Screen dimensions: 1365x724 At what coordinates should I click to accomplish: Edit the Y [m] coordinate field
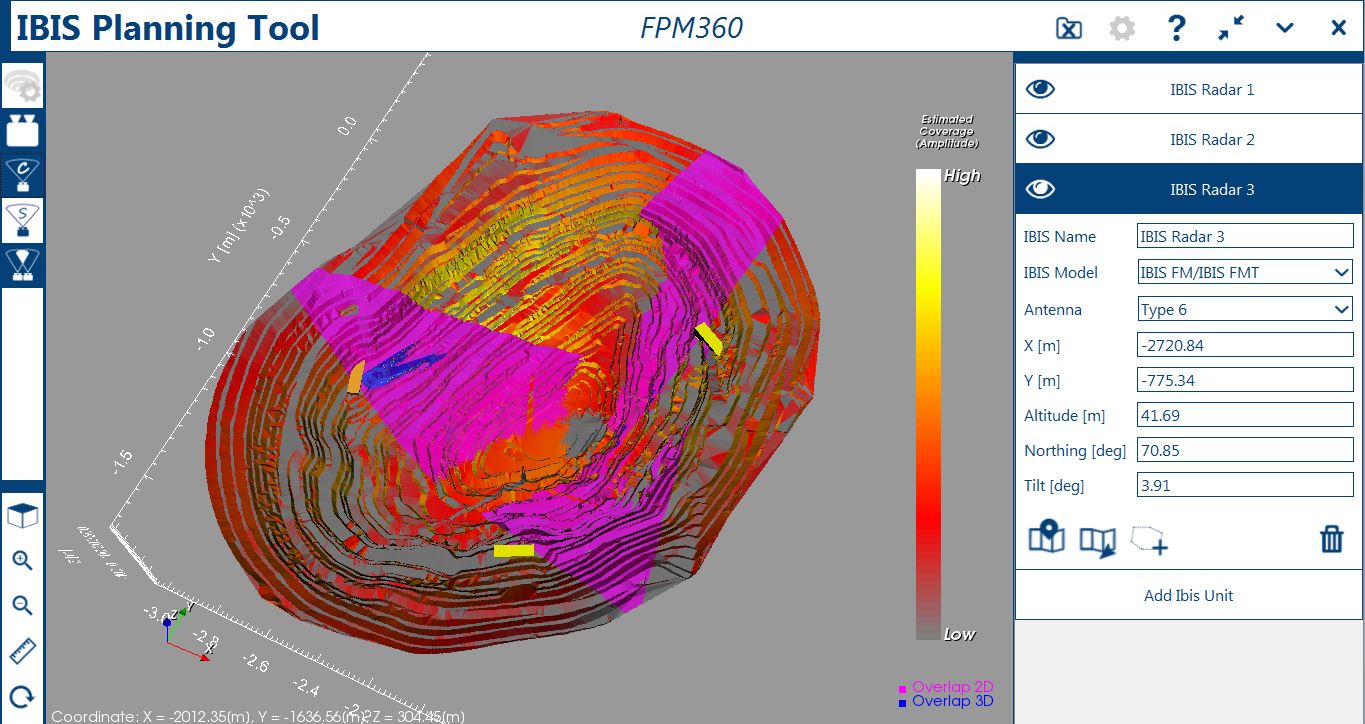pos(1246,380)
